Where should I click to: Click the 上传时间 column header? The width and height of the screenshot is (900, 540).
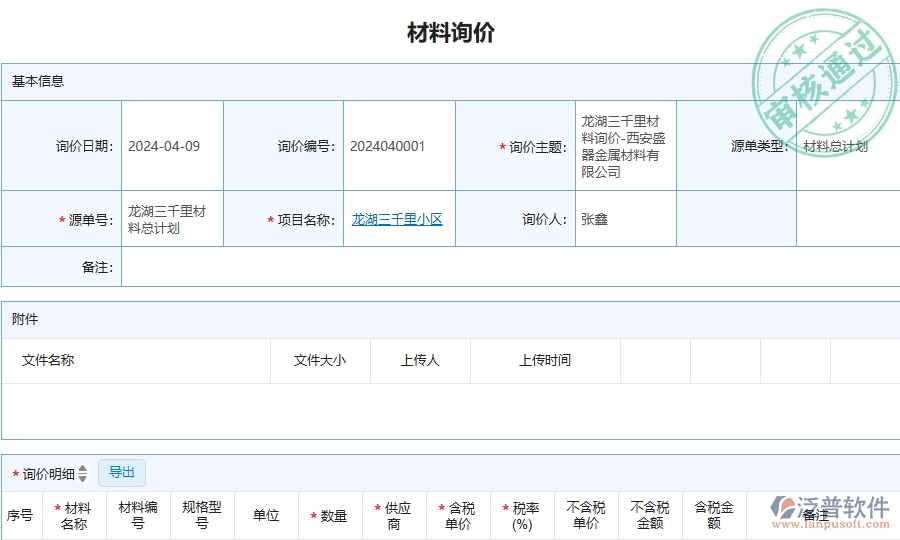tap(545, 360)
